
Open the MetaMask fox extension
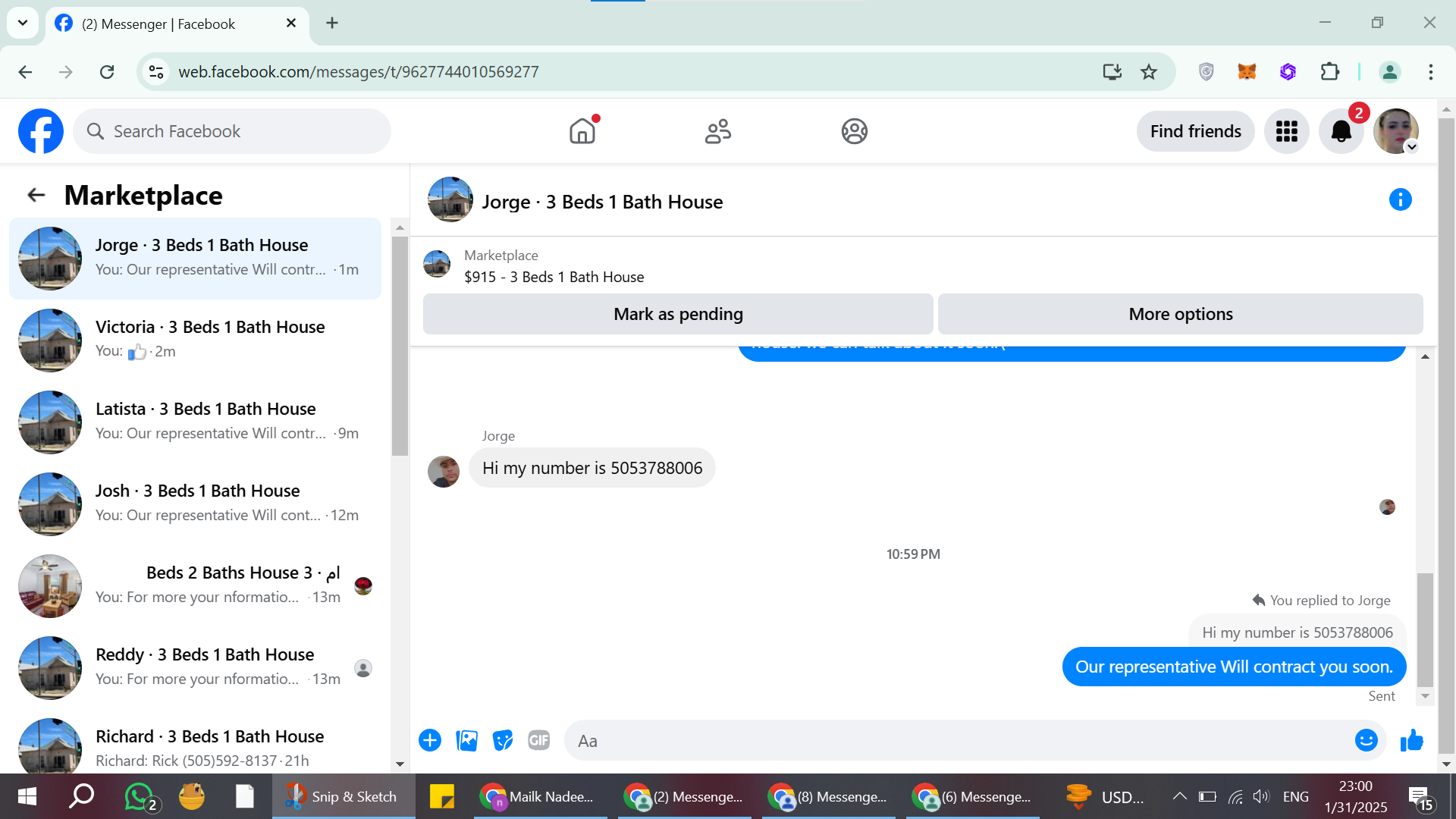point(1247,72)
